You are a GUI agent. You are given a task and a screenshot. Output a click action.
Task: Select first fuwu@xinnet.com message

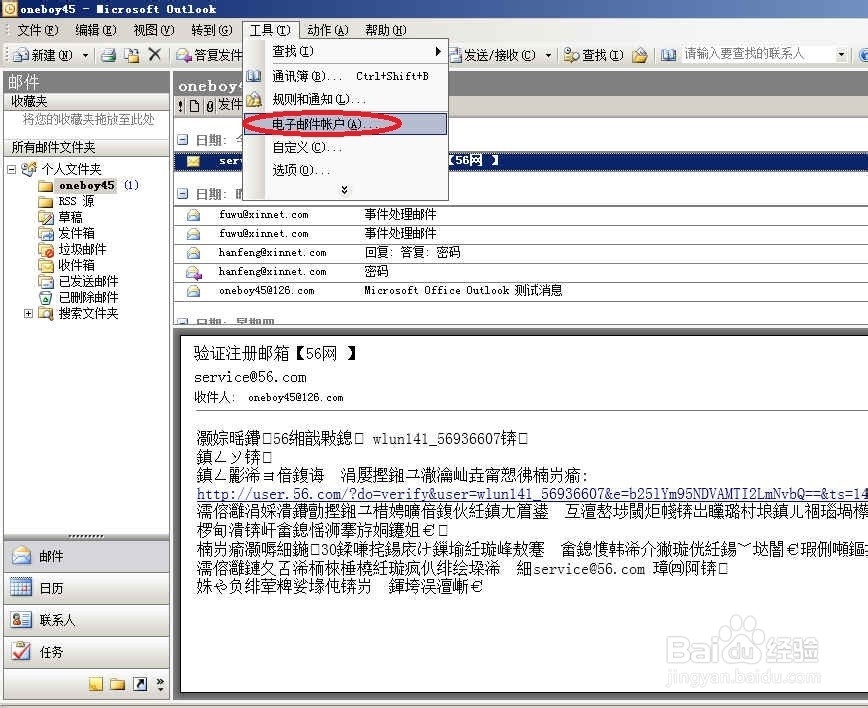(x=520, y=215)
